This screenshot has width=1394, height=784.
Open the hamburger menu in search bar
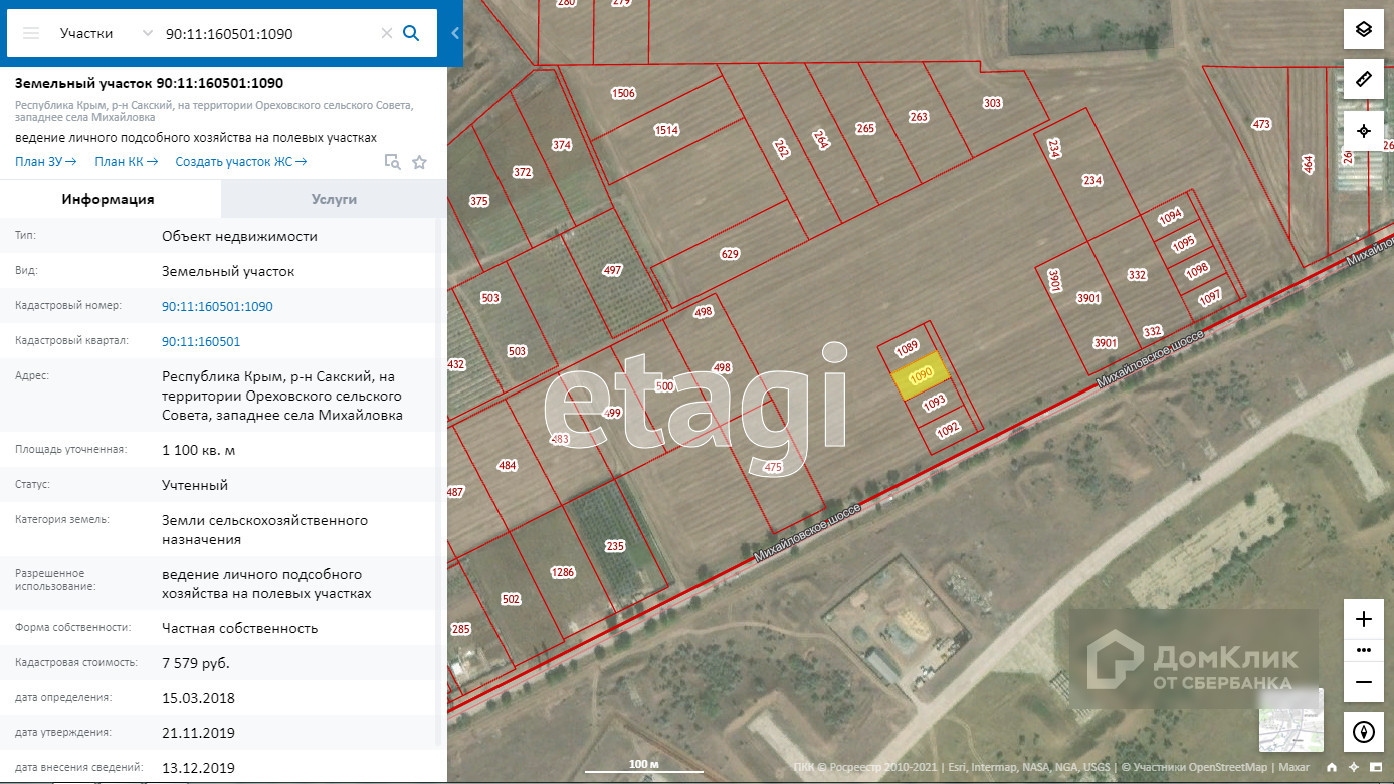tap(31, 33)
